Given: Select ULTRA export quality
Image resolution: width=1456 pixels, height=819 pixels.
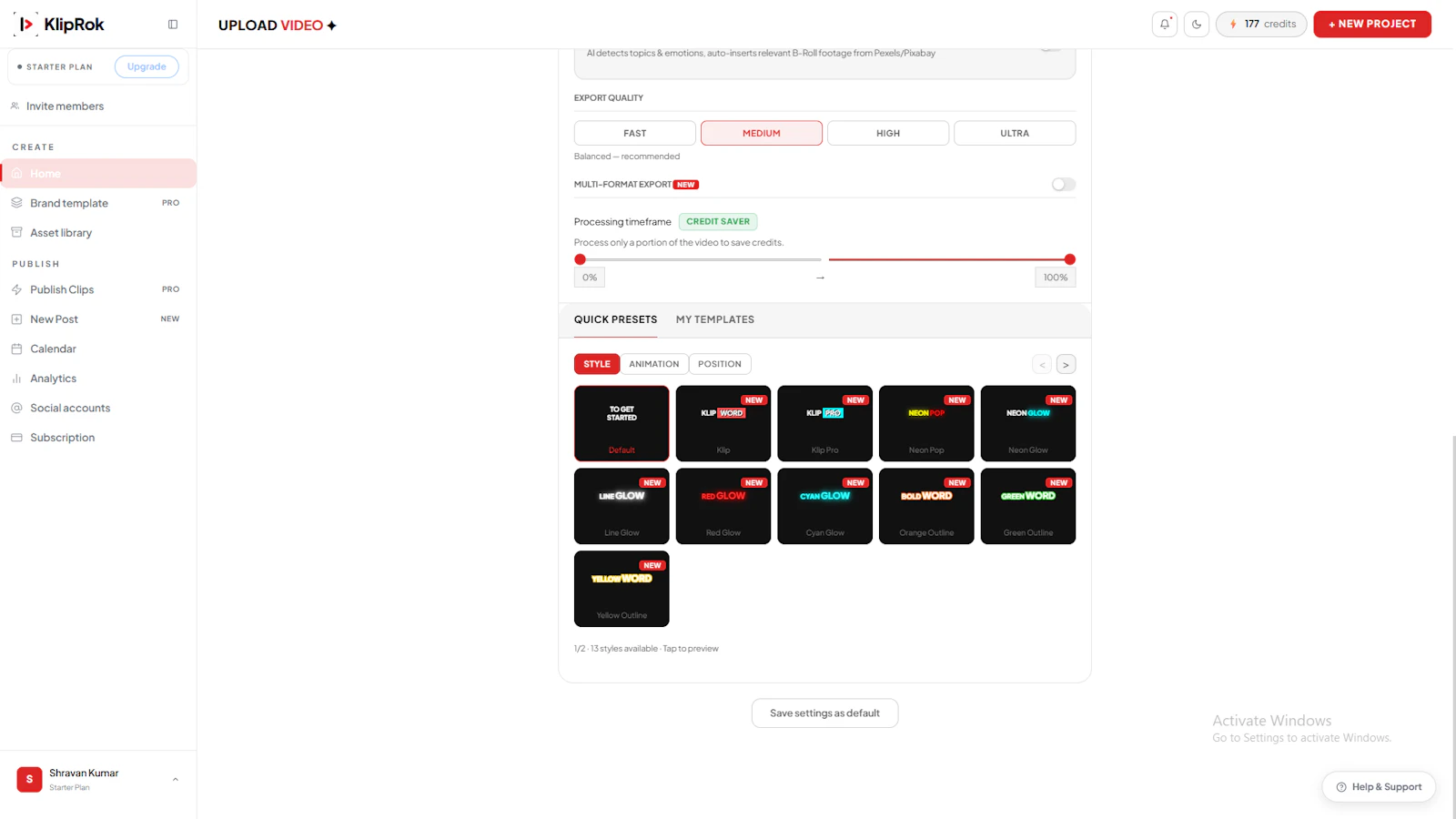Looking at the screenshot, I should (1015, 133).
